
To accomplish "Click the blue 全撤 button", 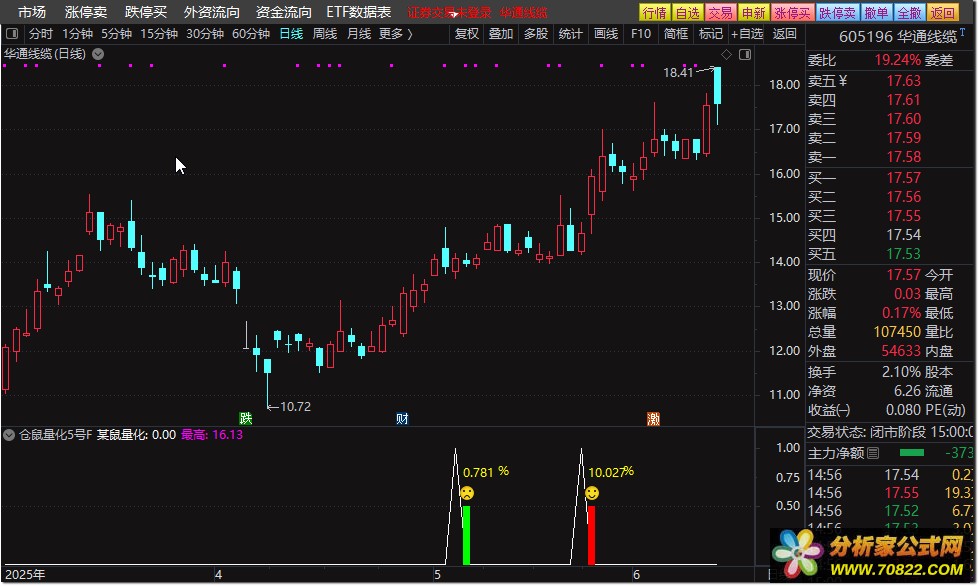I will pyautogui.click(x=909, y=12).
